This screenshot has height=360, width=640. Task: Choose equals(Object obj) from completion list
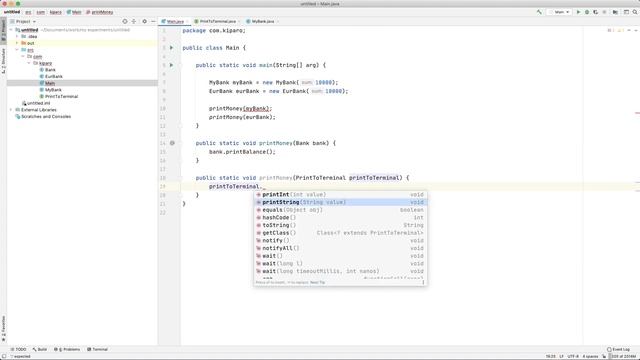340,210
